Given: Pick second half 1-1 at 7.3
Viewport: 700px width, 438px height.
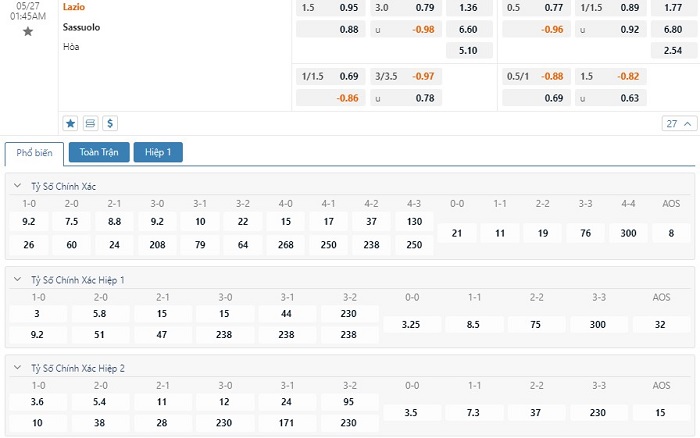Looking at the screenshot, I should pos(474,413).
